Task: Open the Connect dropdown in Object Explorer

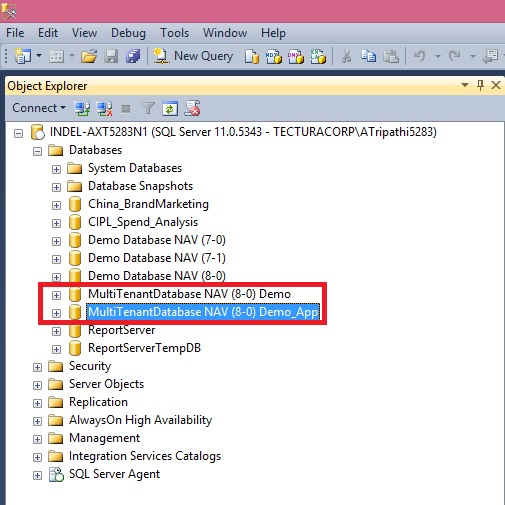Action: [39, 108]
